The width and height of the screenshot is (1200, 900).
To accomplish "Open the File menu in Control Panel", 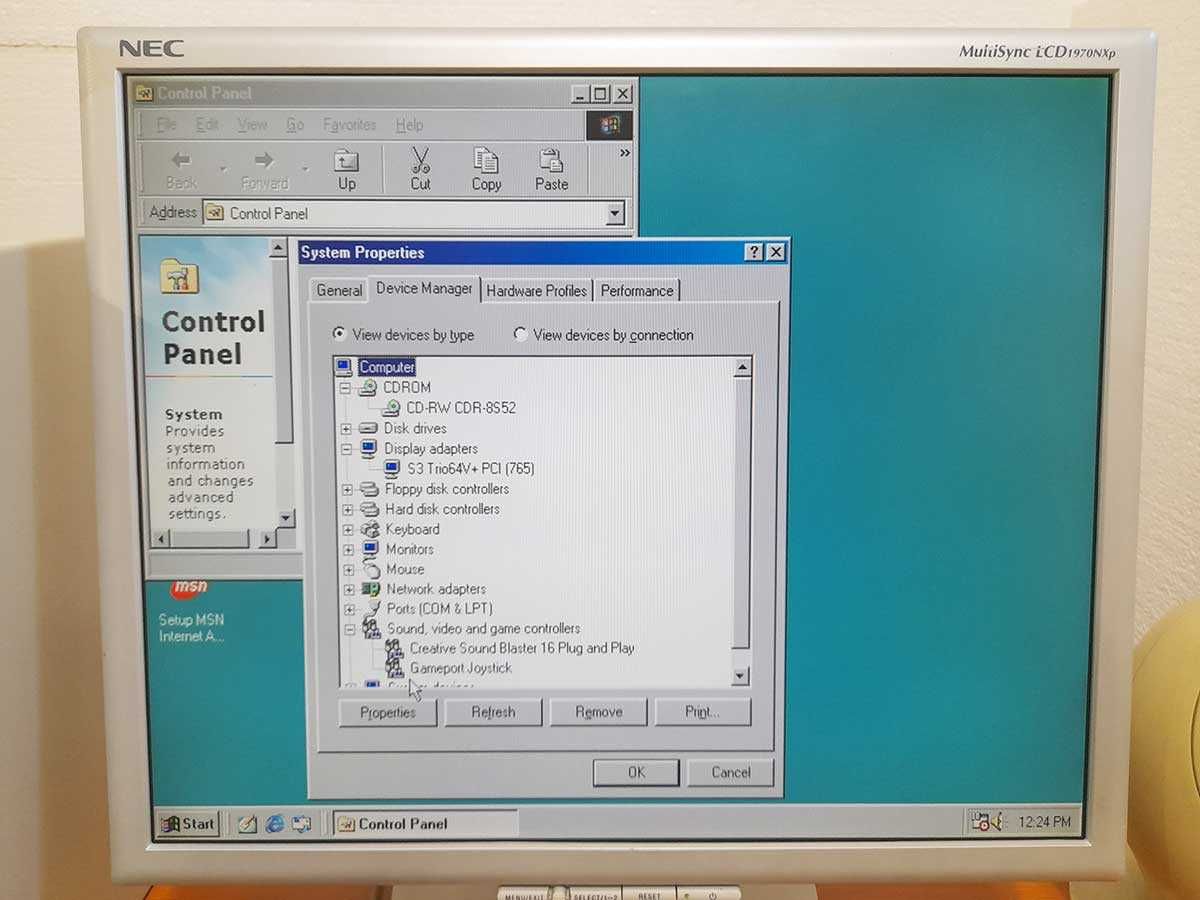I will [x=167, y=125].
